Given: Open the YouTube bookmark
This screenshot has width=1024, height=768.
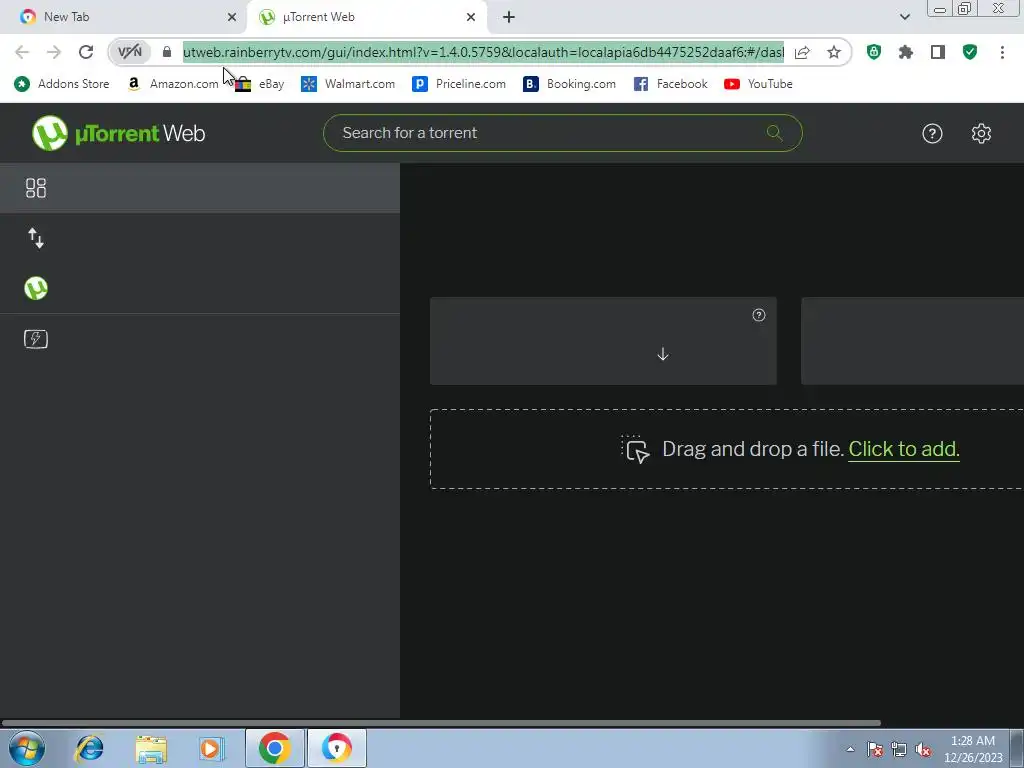Looking at the screenshot, I should click(x=758, y=84).
